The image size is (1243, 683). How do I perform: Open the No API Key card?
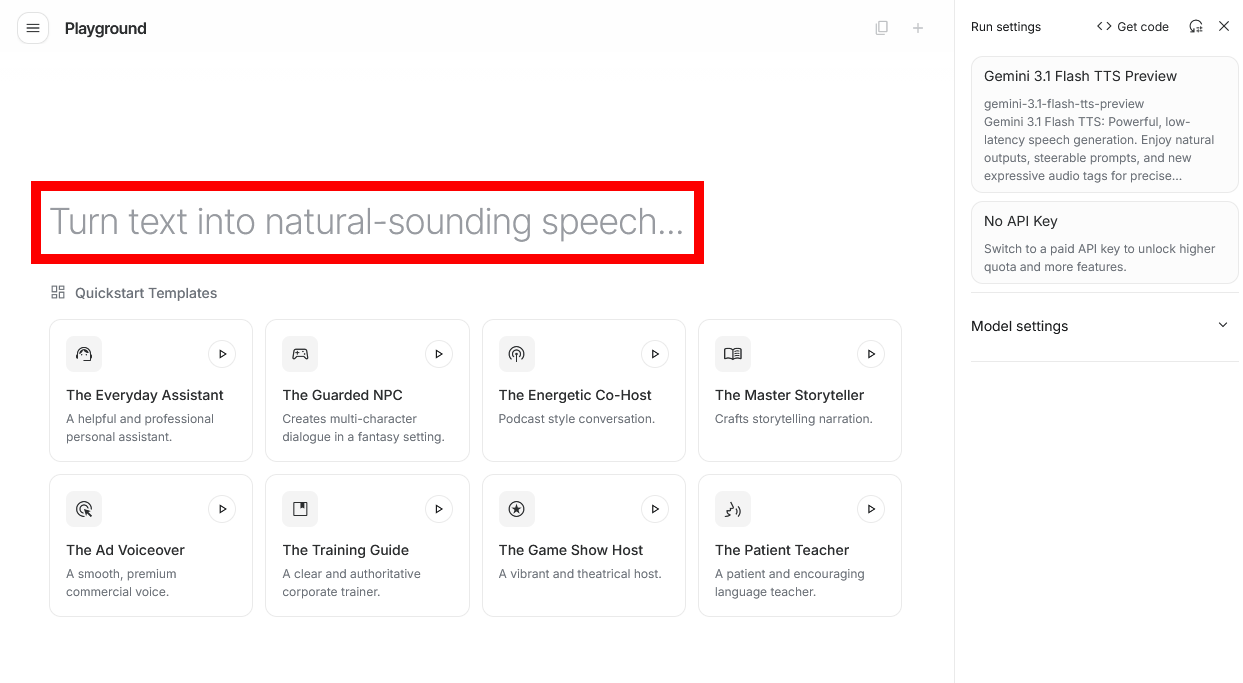tap(1104, 243)
